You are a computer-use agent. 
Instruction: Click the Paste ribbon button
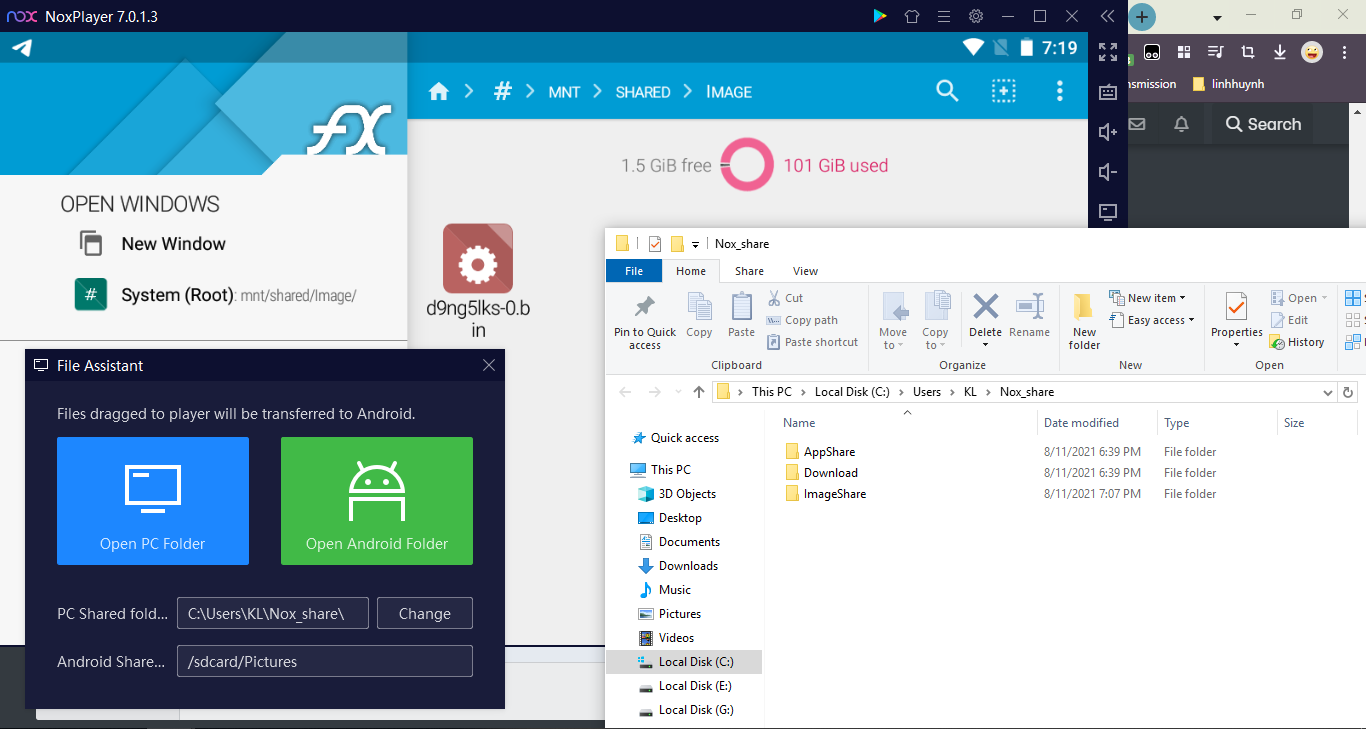741,316
